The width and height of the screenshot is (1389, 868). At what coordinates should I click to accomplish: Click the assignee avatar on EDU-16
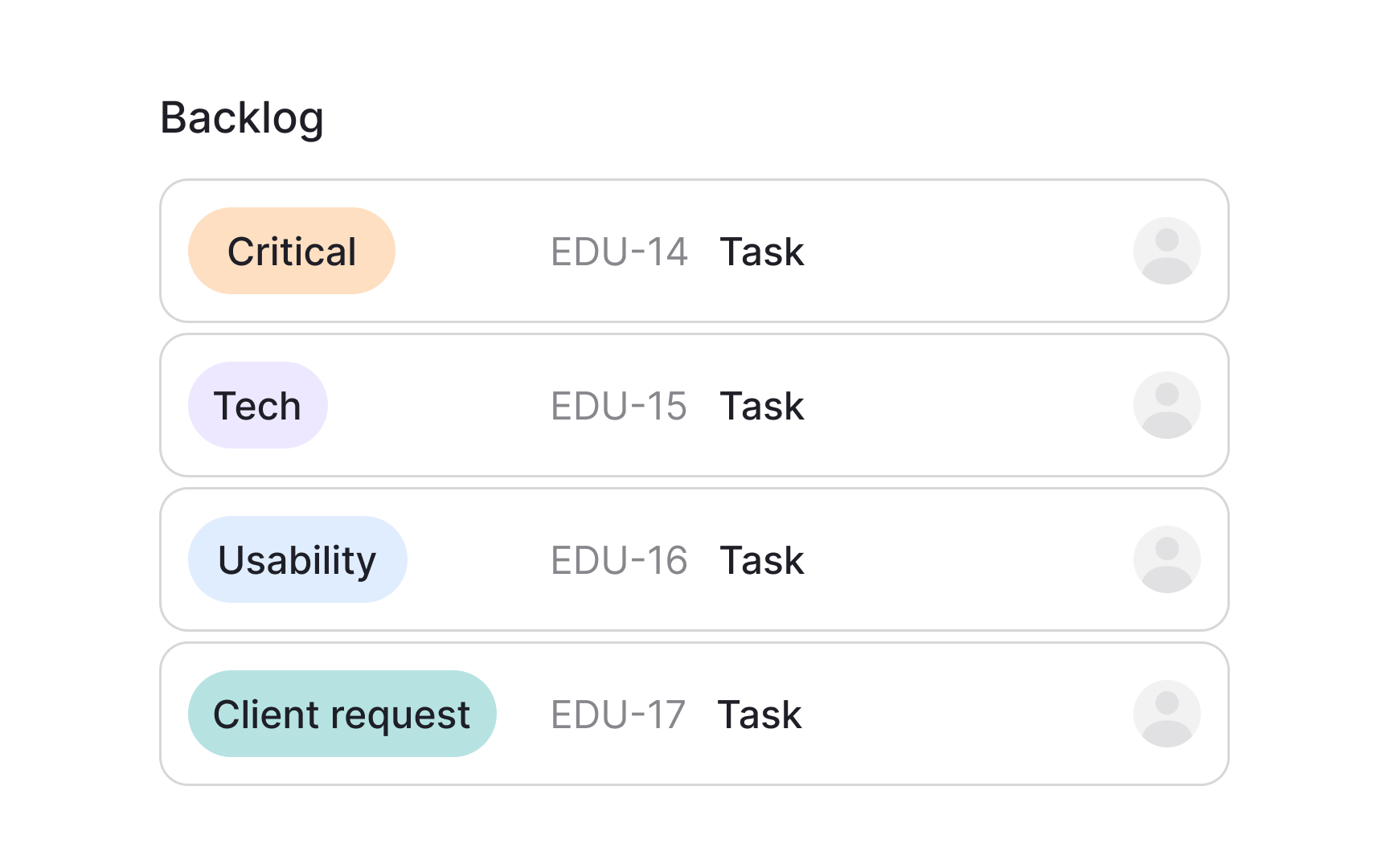click(x=1166, y=559)
